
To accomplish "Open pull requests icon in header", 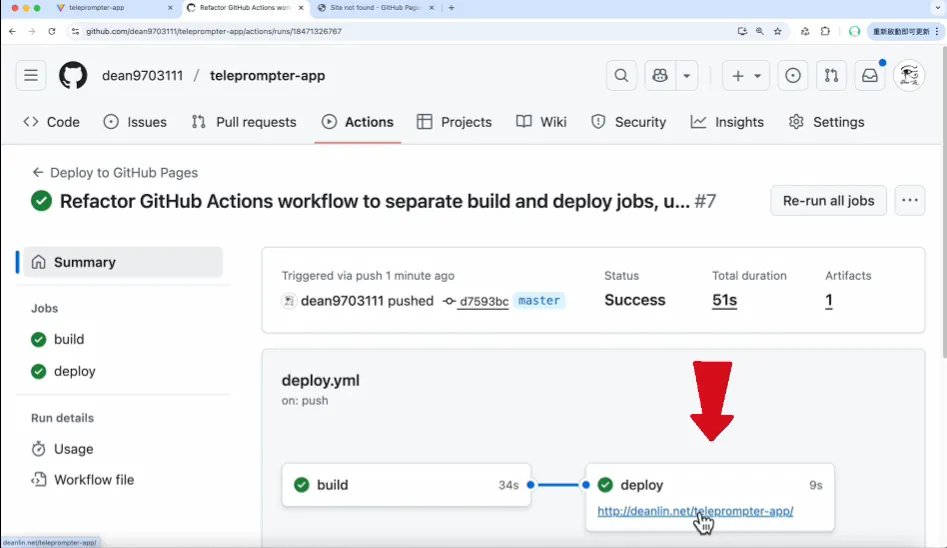I will (x=831, y=76).
